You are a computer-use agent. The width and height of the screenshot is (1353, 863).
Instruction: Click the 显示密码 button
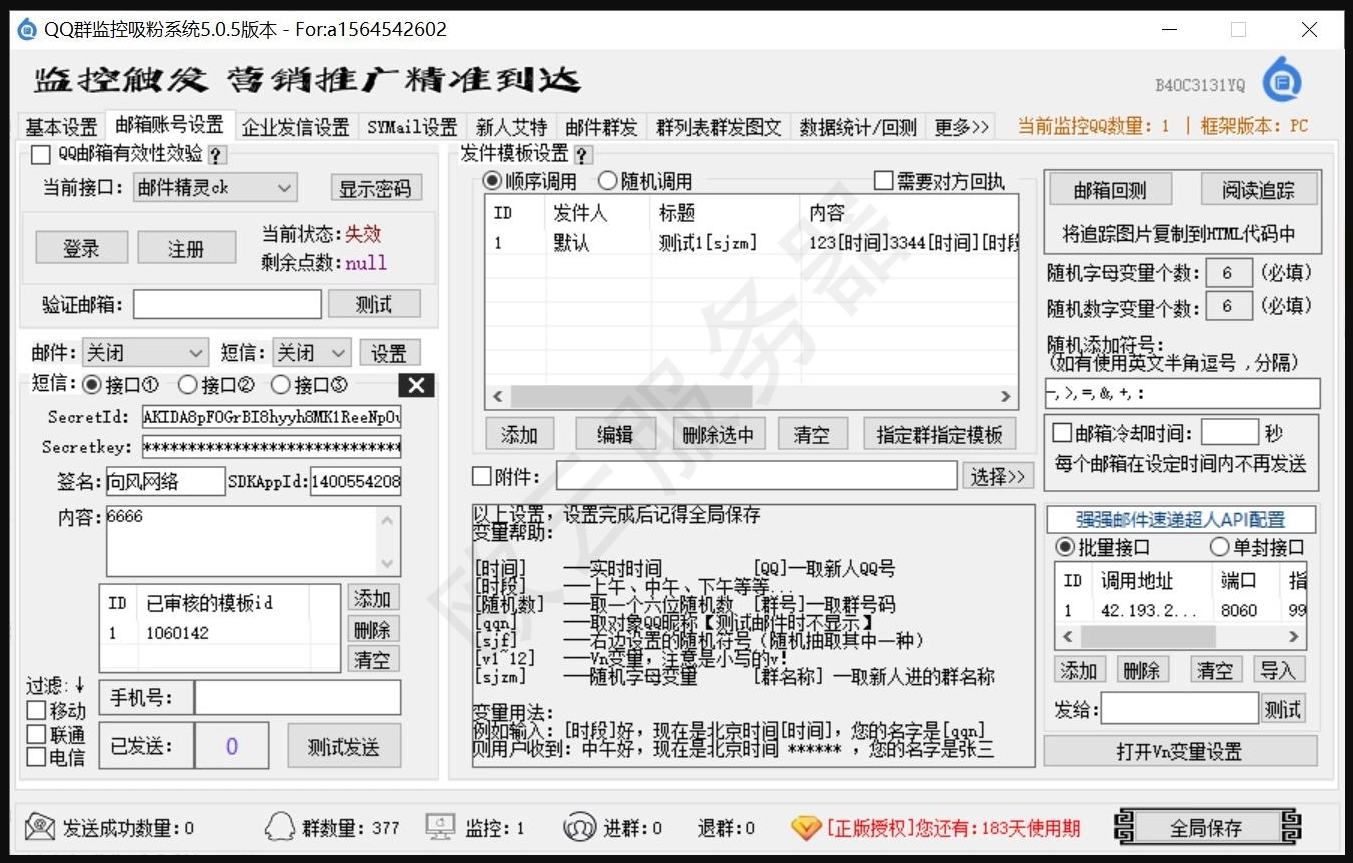point(376,188)
